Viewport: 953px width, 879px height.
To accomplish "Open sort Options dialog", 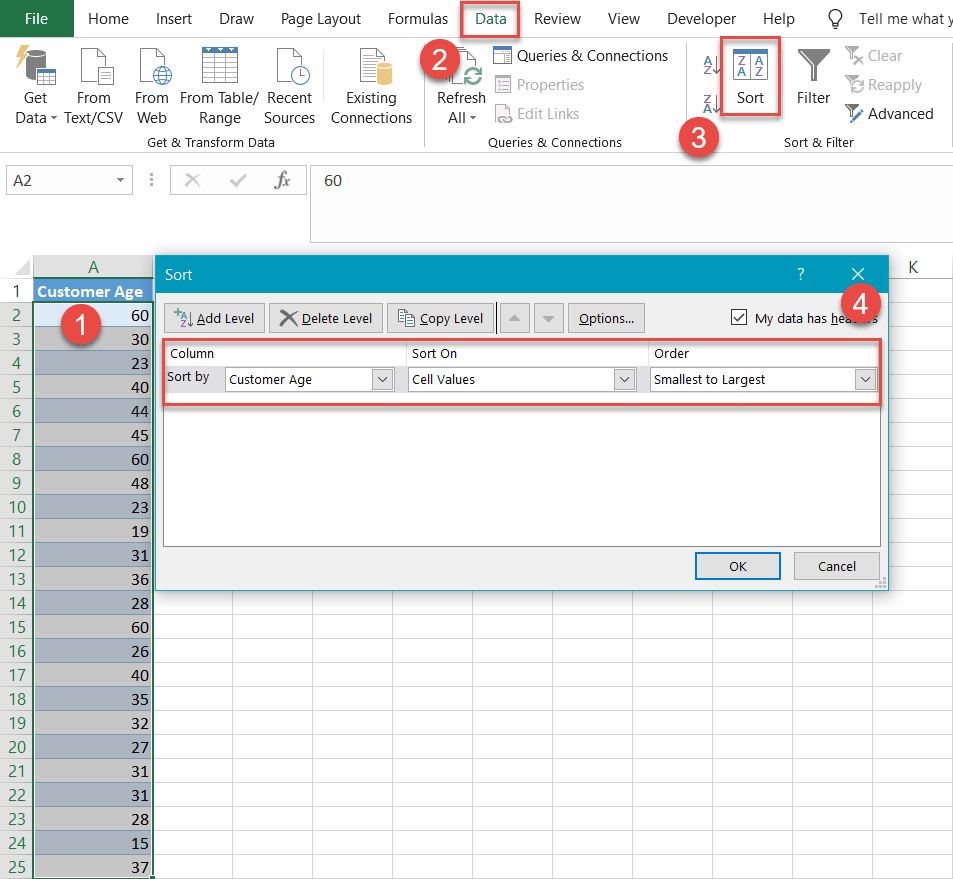I will point(606,317).
